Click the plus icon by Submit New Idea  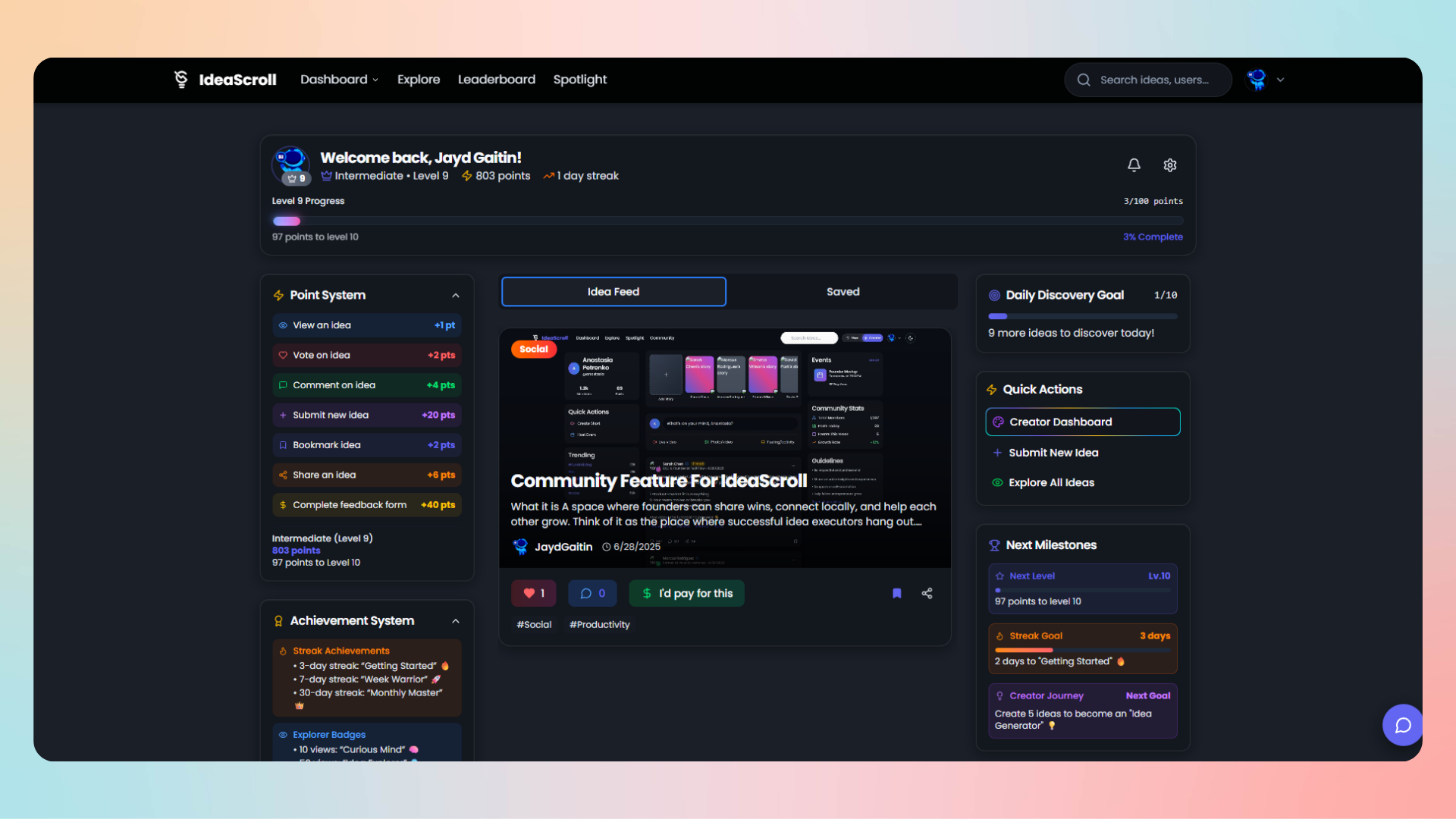coord(997,453)
